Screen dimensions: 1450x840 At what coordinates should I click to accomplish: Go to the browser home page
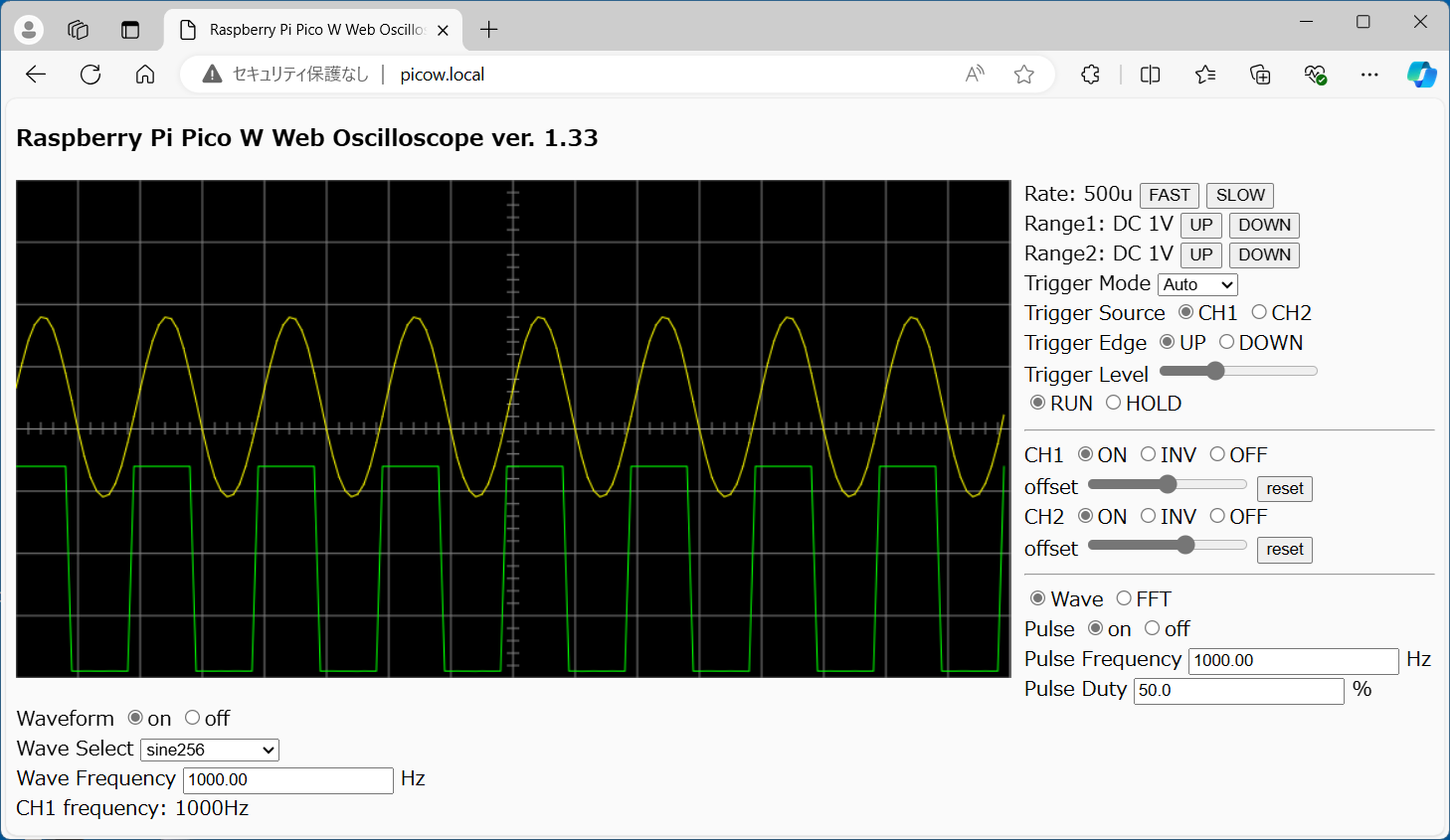(145, 75)
